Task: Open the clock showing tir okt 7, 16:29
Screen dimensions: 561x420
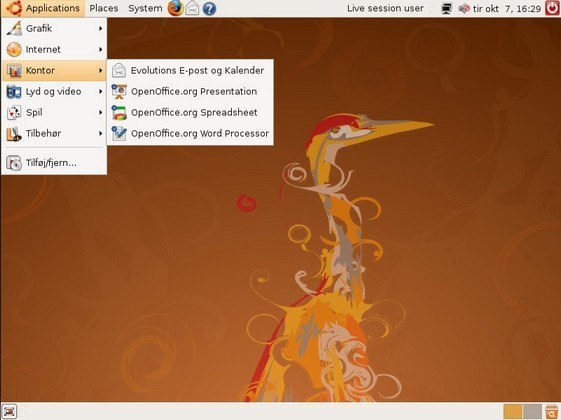Action: tap(507, 9)
